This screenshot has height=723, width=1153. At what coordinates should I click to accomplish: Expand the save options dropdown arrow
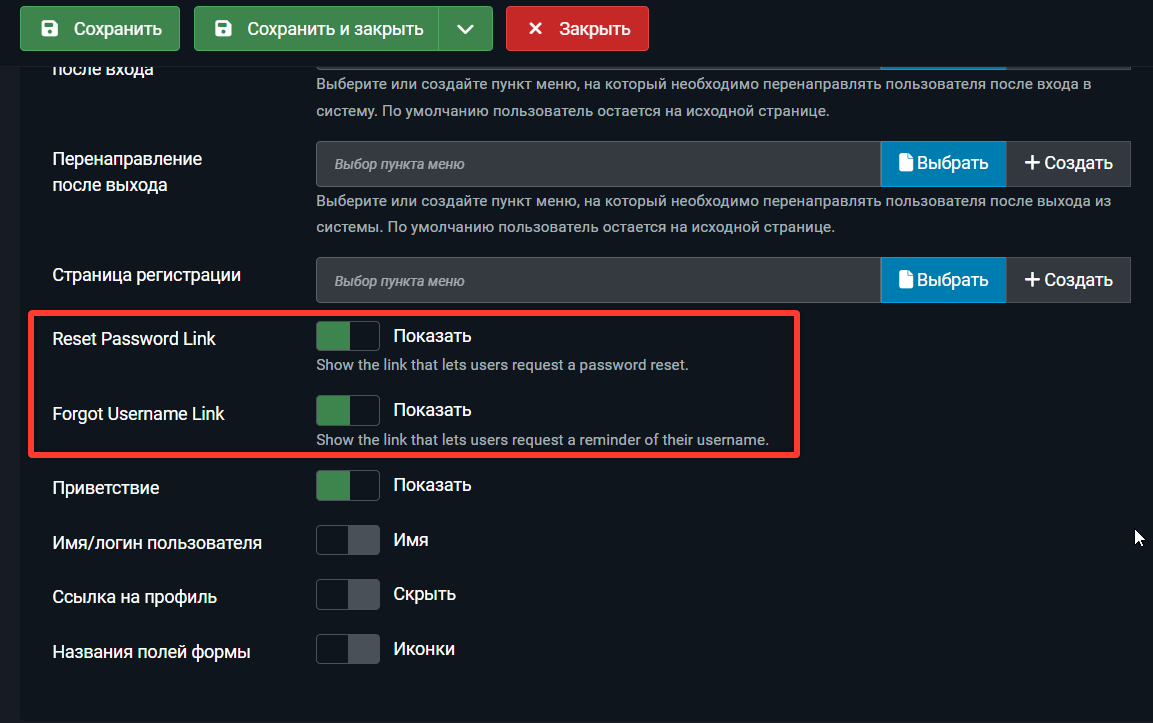click(x=465, y=29)
